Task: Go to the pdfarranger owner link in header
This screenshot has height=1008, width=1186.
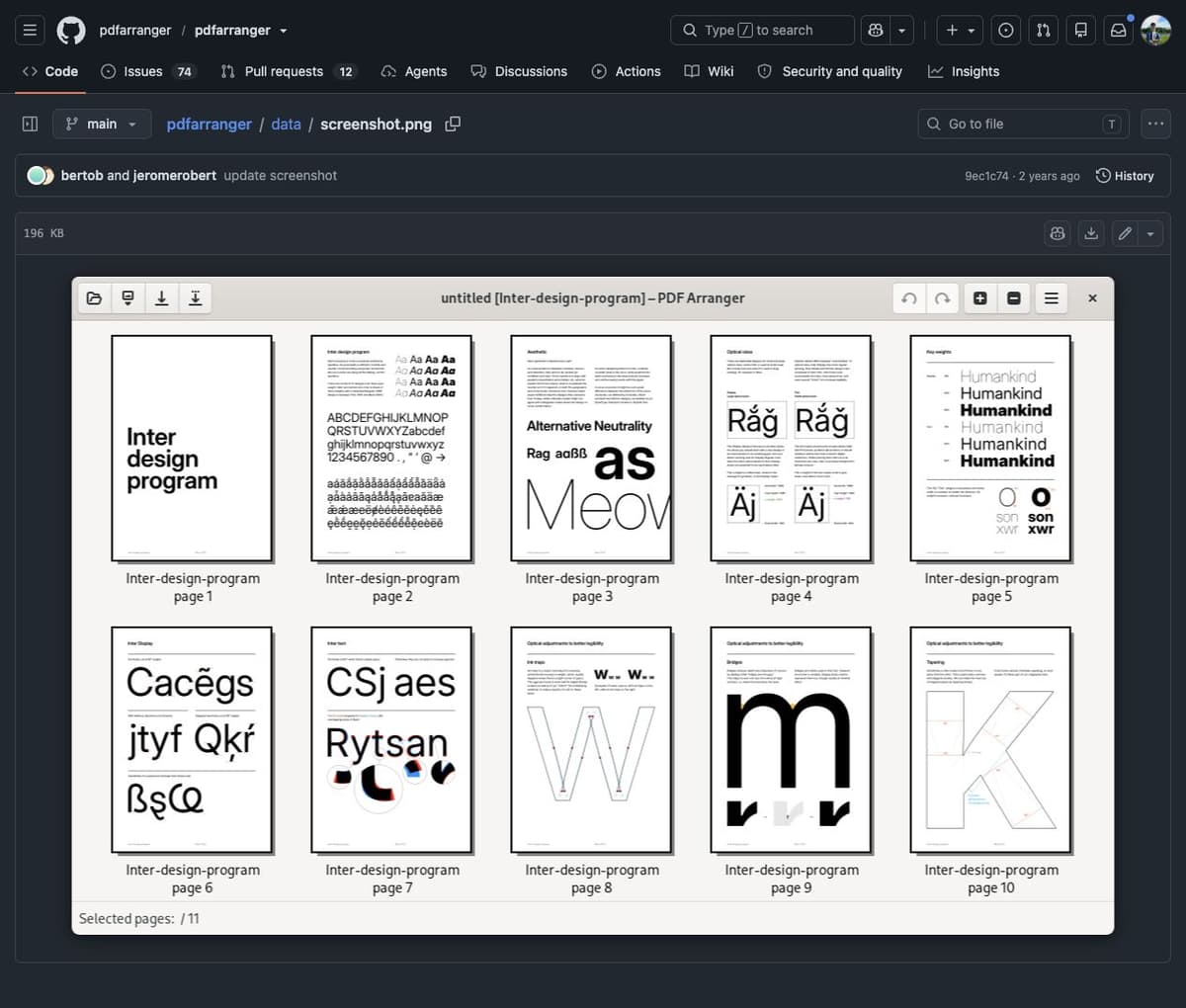Action: [135, 31]
